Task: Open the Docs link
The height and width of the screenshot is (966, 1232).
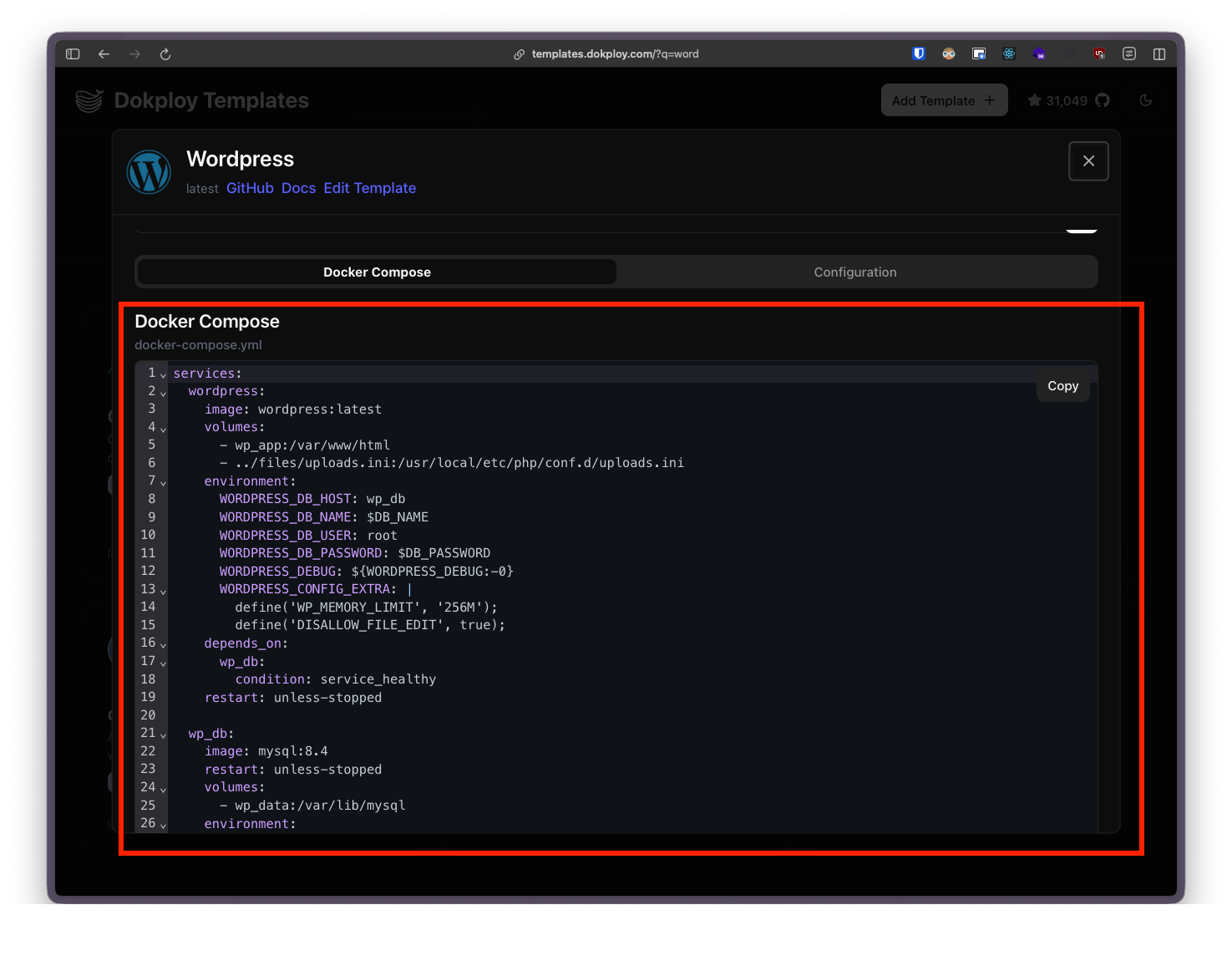Action: pyautogui.click(x=298, y=188)
